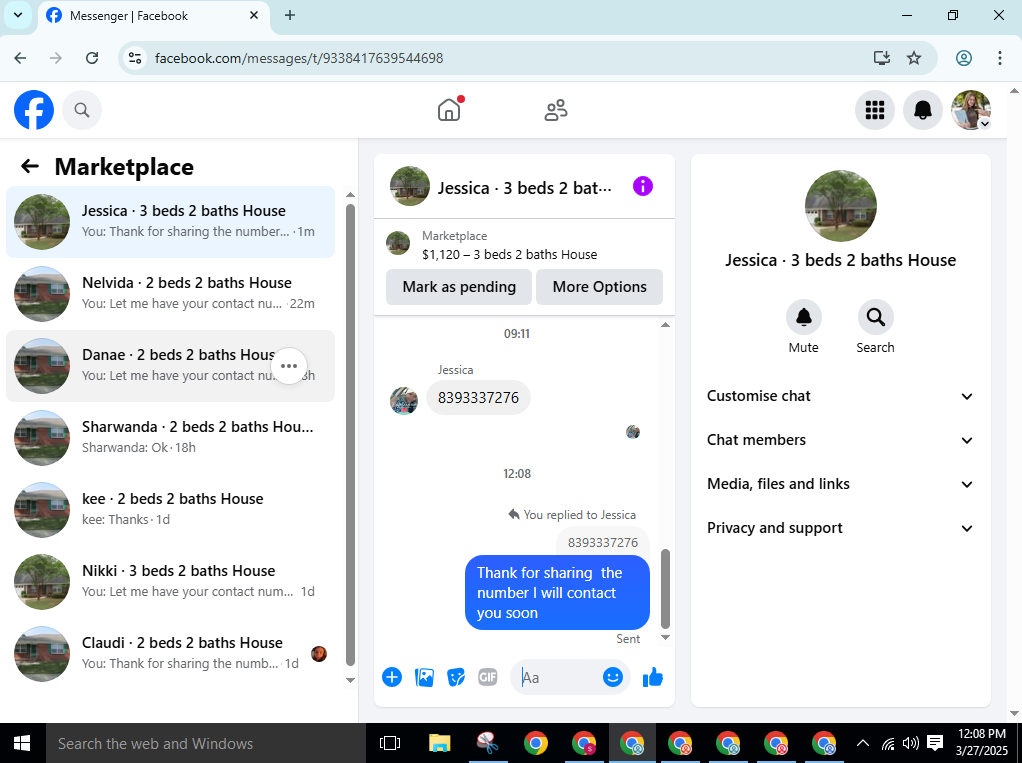Open the notifications bell in header

[x=922, y=110]
